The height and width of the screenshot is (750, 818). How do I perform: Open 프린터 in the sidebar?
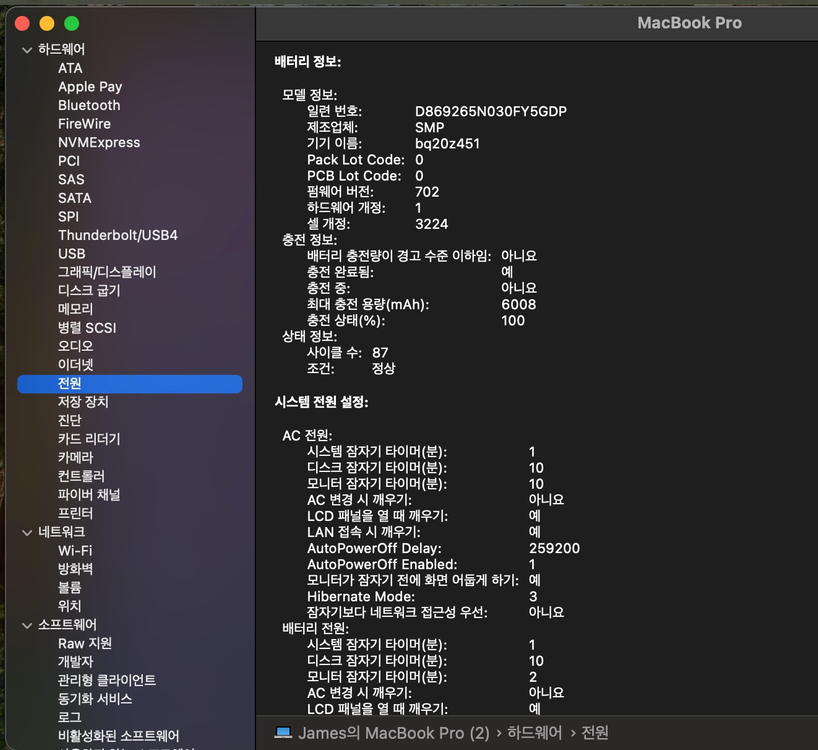pyautogui.click(x=76, y=514)
